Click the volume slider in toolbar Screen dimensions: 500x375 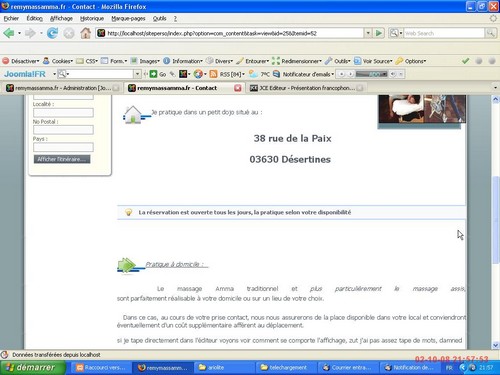click(371, 74)
